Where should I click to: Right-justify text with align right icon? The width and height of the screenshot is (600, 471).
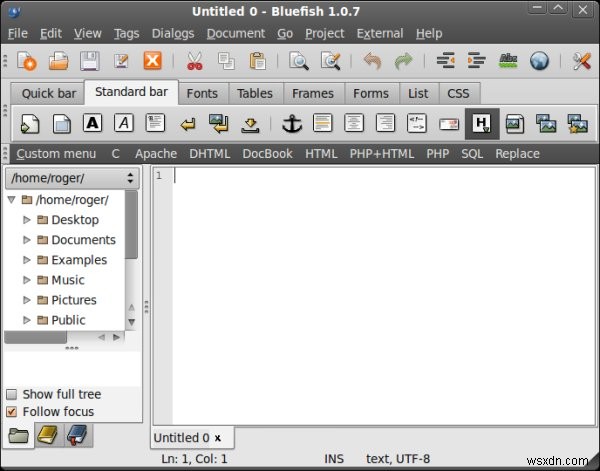[385, 123]
